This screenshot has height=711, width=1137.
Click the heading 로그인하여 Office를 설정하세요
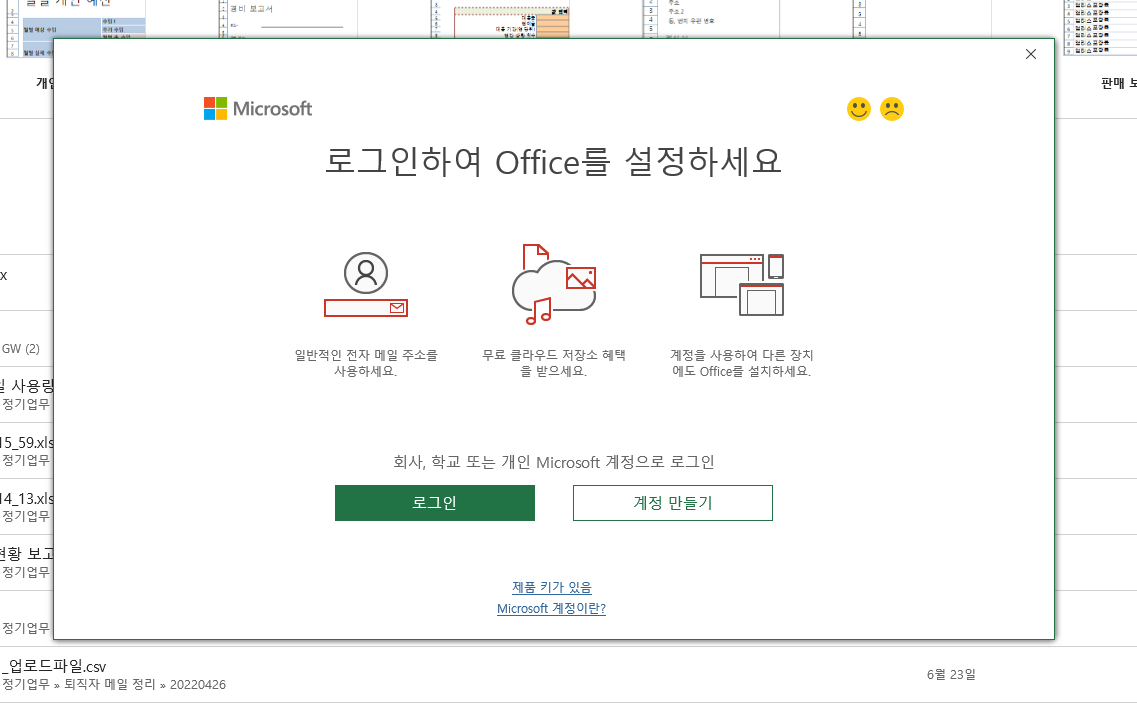(x=553, y=161)
